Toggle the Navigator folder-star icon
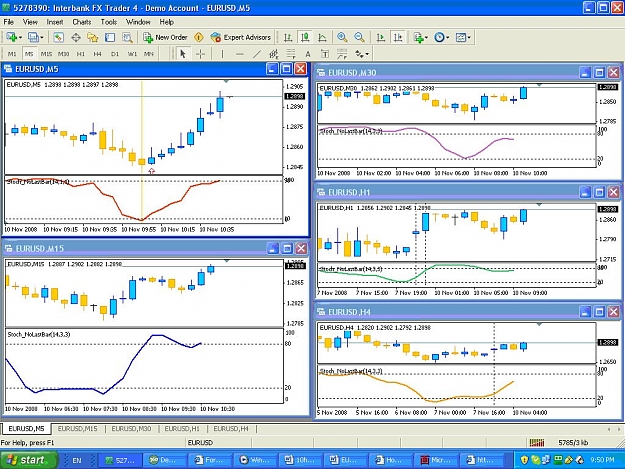 click(x=93, y=37)
